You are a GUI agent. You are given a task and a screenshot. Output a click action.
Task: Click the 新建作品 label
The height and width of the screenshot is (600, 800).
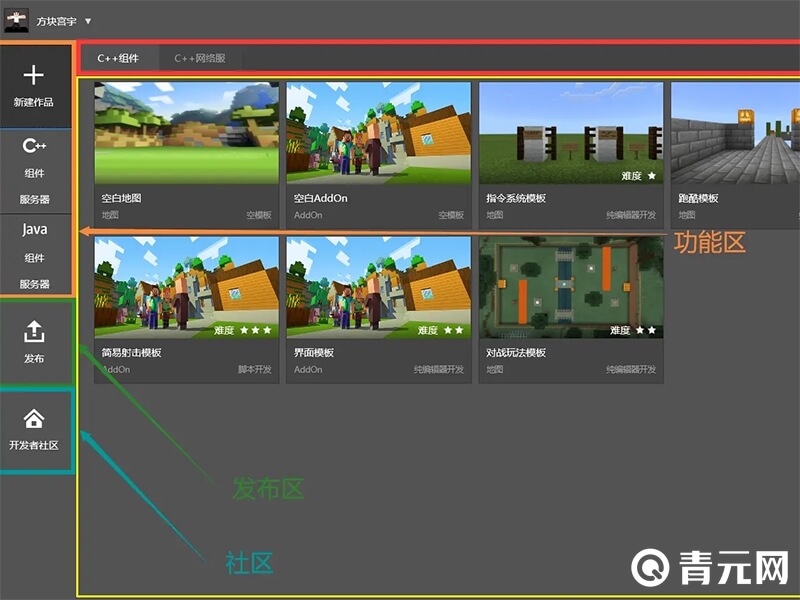coord(34,103)
